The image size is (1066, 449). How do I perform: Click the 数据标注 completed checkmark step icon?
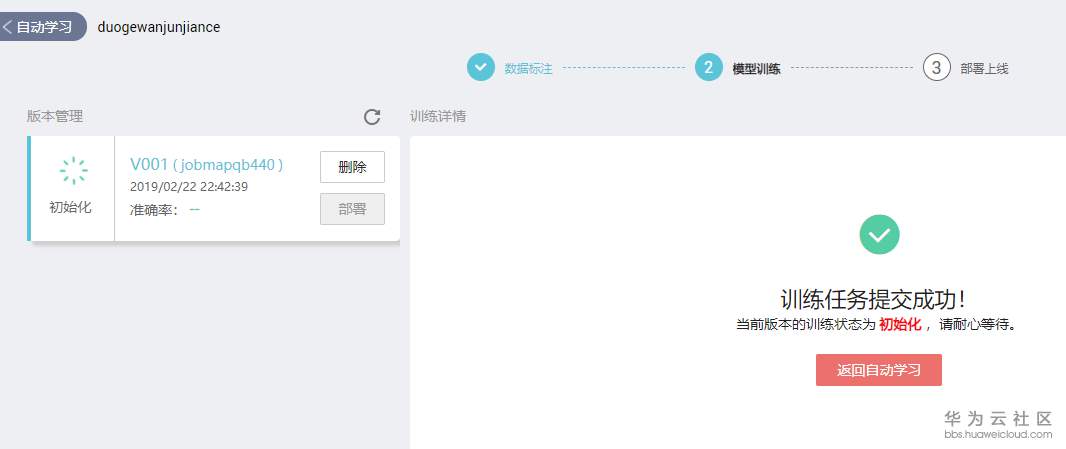click(481, 67)
